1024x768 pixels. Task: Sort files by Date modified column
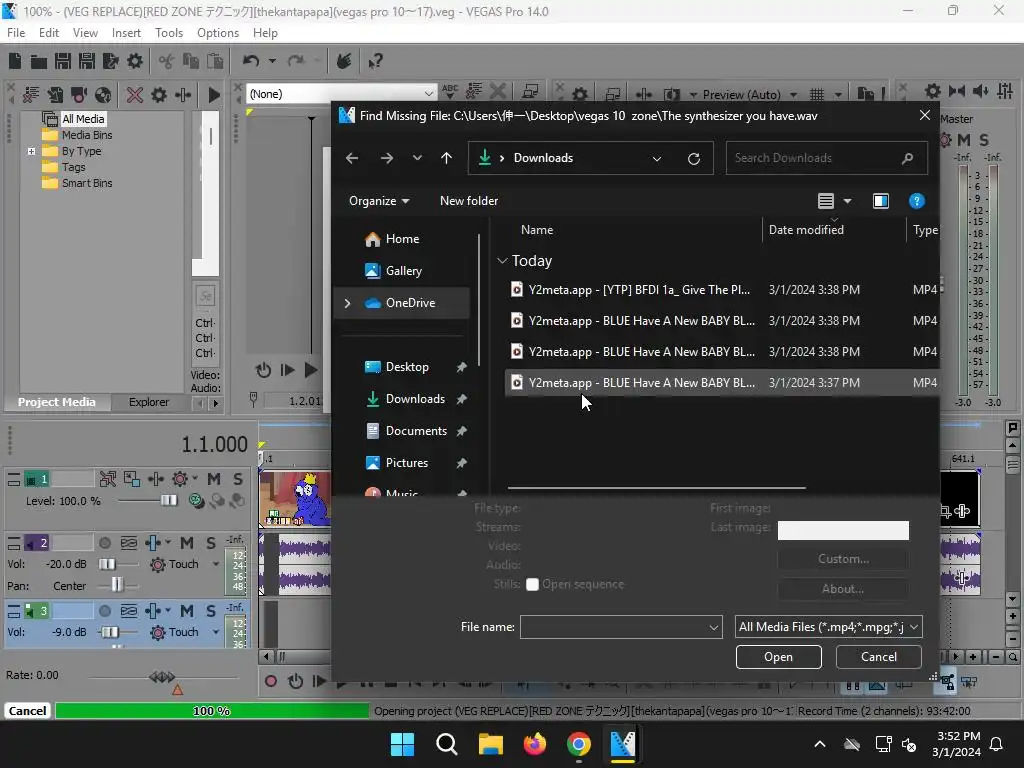click(806, 230)
